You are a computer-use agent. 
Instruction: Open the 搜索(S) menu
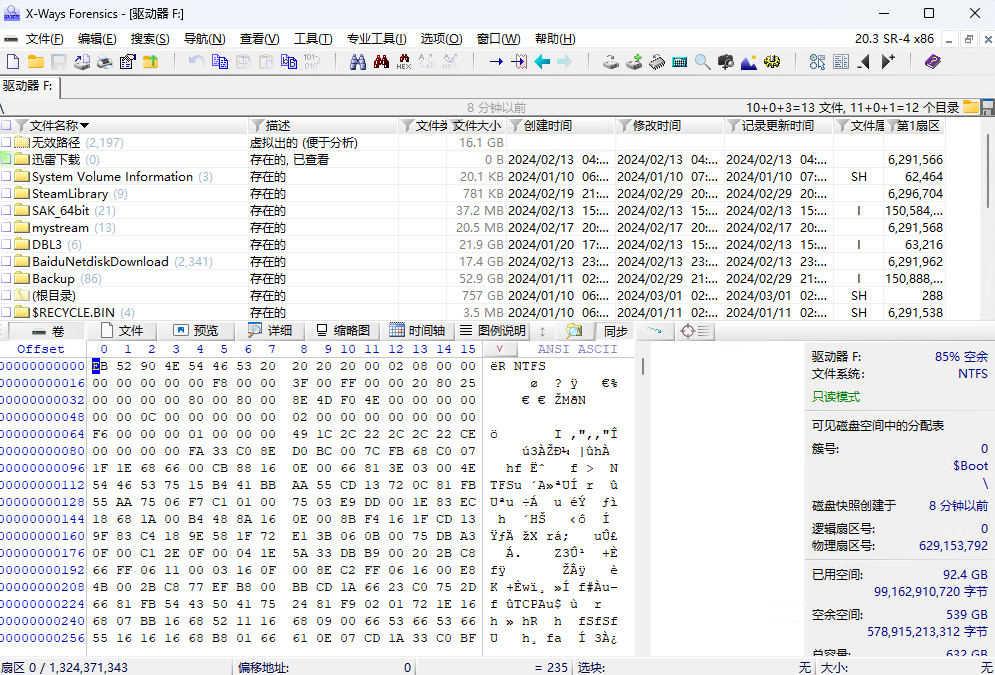150,39
